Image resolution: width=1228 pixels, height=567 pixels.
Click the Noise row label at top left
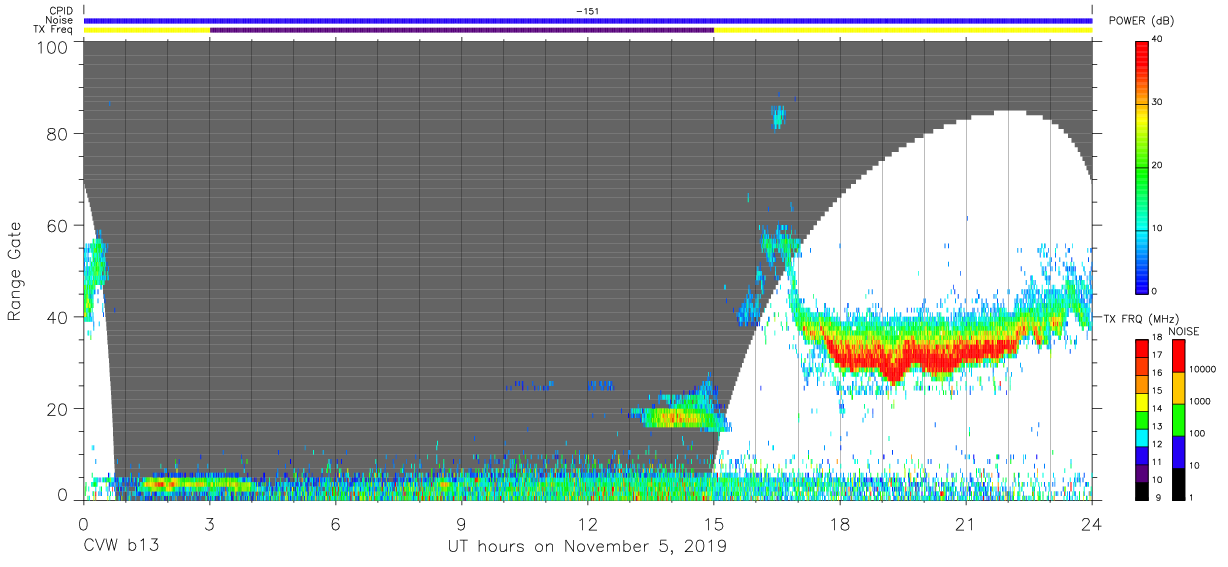coord(59,20)
